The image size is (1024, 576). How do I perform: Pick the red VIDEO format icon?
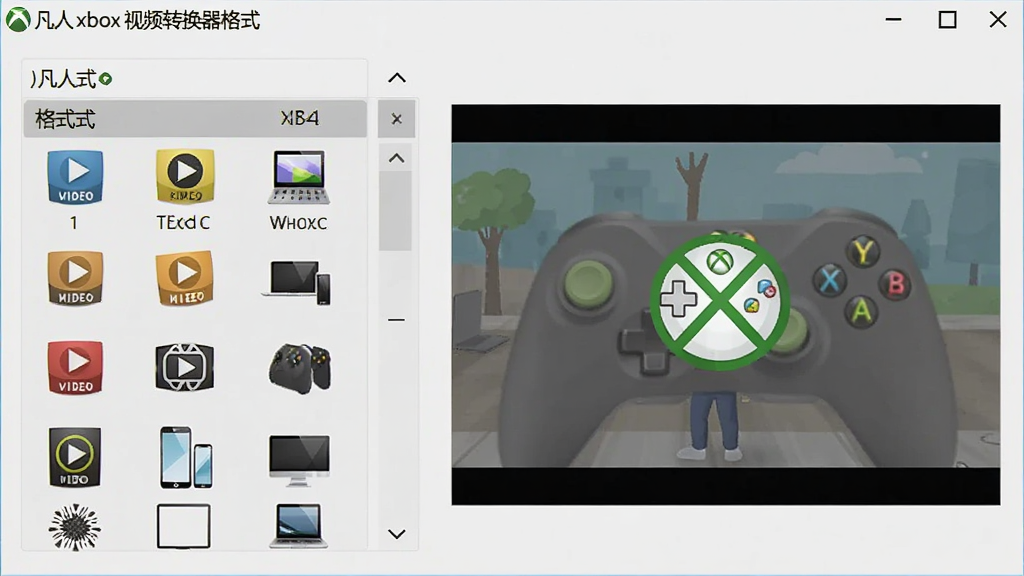click(x=75, y=367)
